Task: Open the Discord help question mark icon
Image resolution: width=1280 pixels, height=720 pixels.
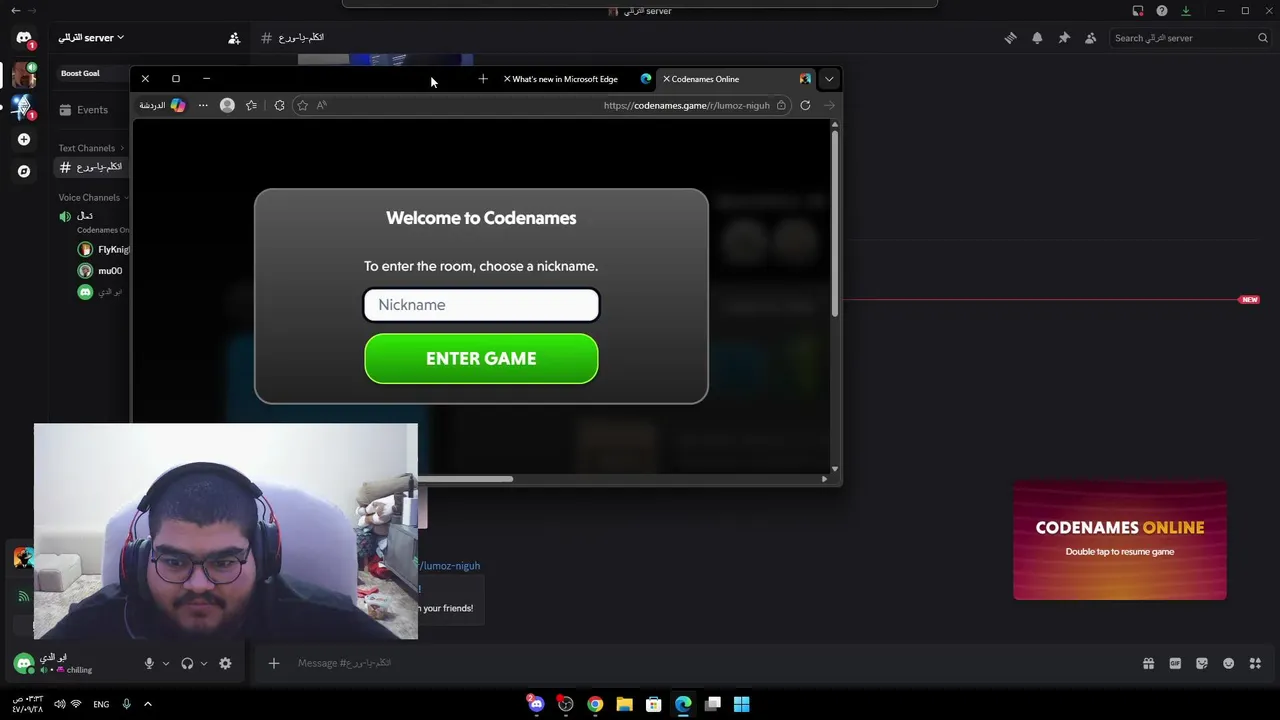Action: coord(1162,11)
